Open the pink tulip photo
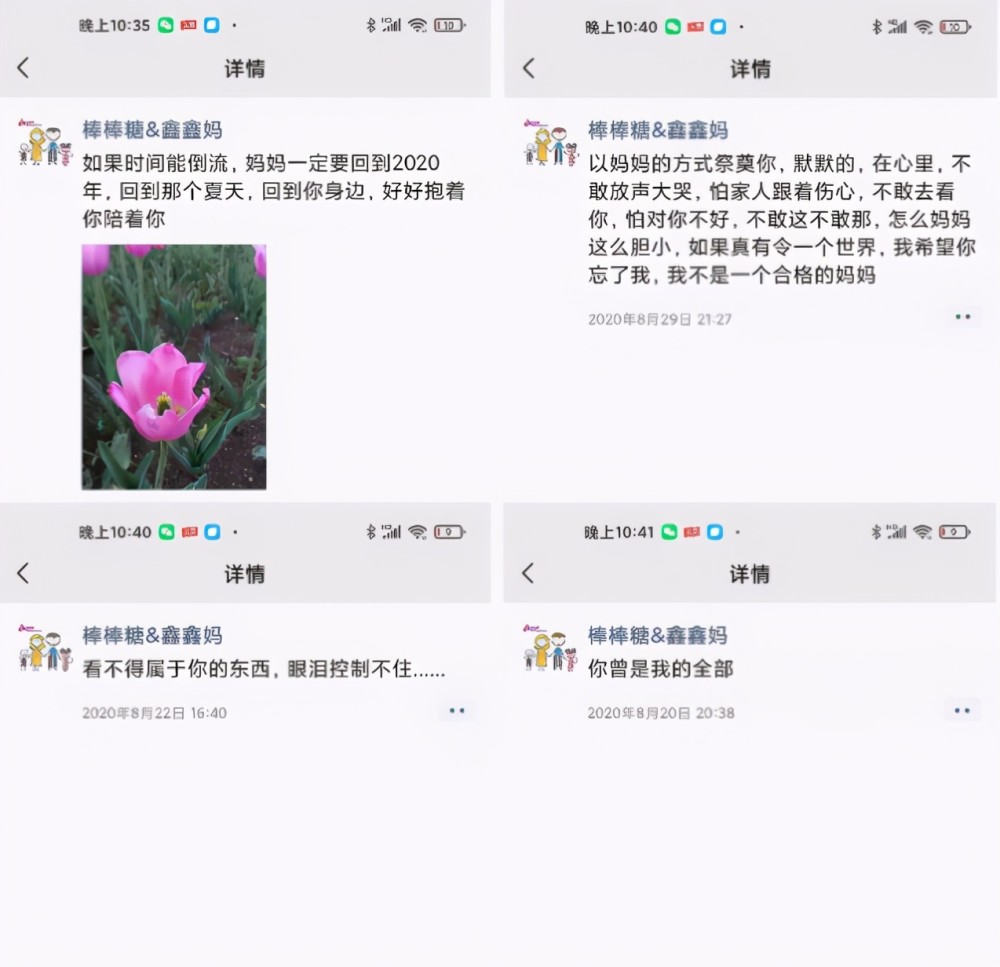The image size is (1000, 967). (x=174, y=367)
